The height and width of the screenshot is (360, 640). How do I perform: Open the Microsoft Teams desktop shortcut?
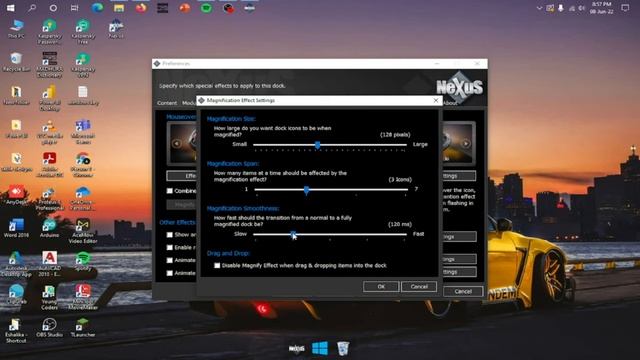tap(83, 131)
